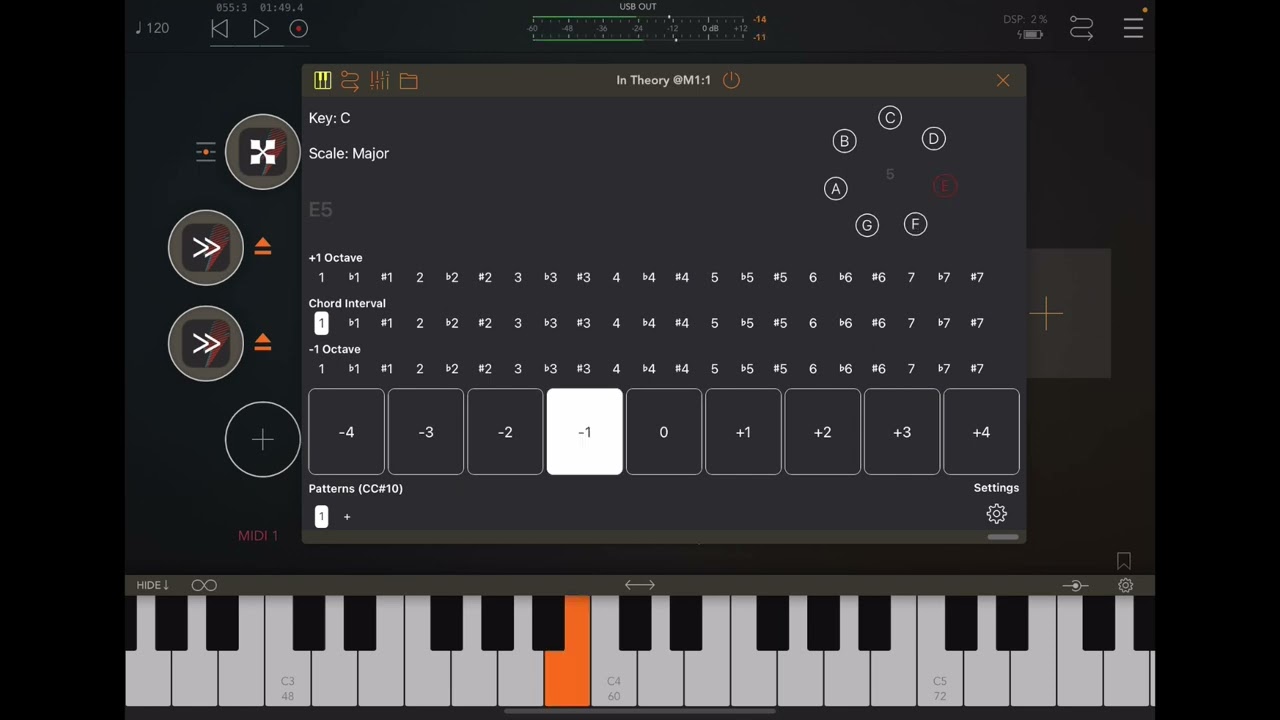Toggle -1 Octave interval 7
Screen dimensions: 1280x720
tap(911, 369)
